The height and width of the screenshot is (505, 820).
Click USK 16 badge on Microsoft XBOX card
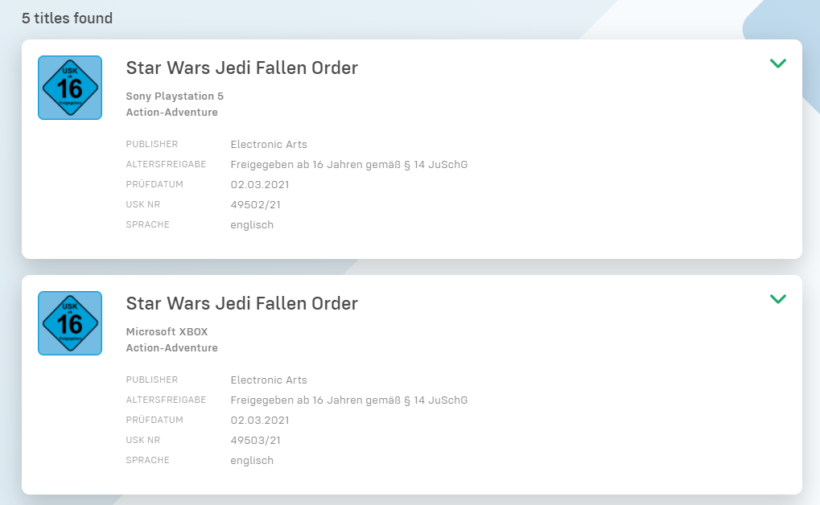pos(70,323)
